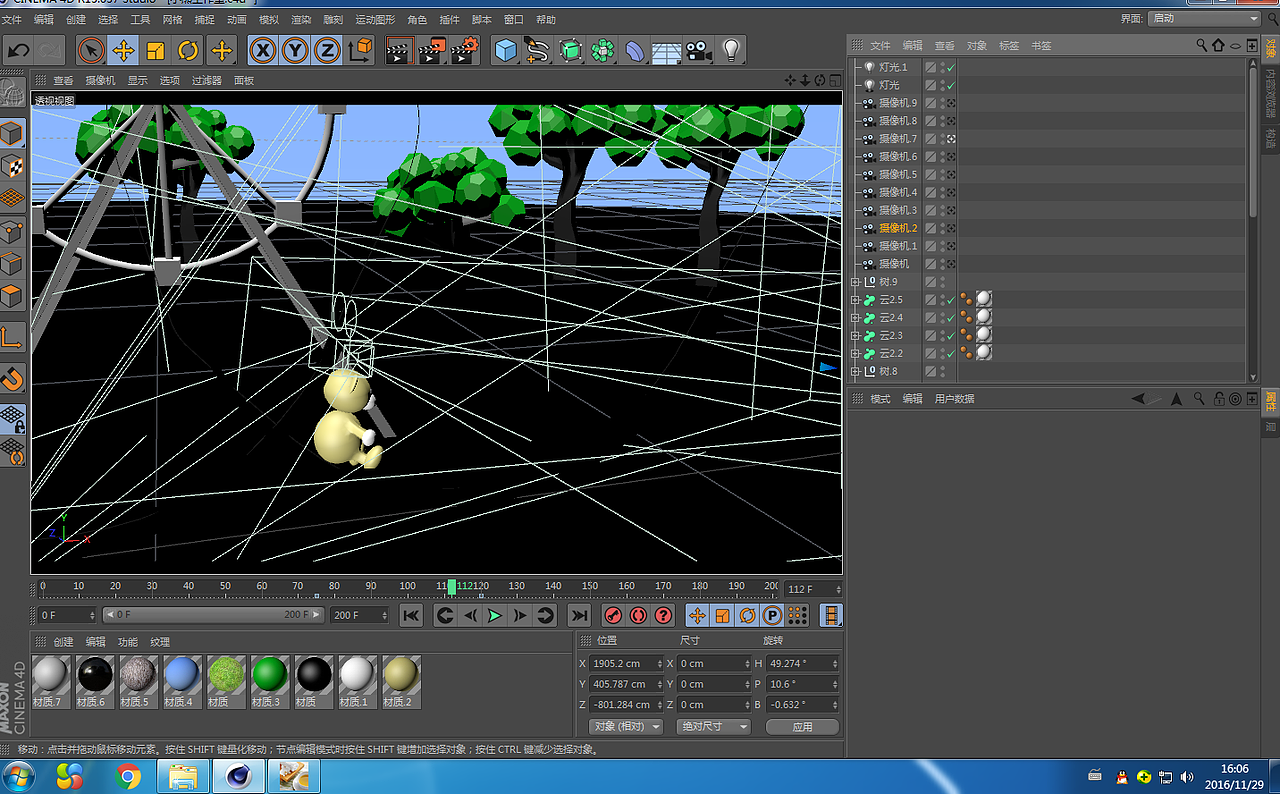Enable the snap magnet tool
The image size is (1280, 794).
[12, 379]
